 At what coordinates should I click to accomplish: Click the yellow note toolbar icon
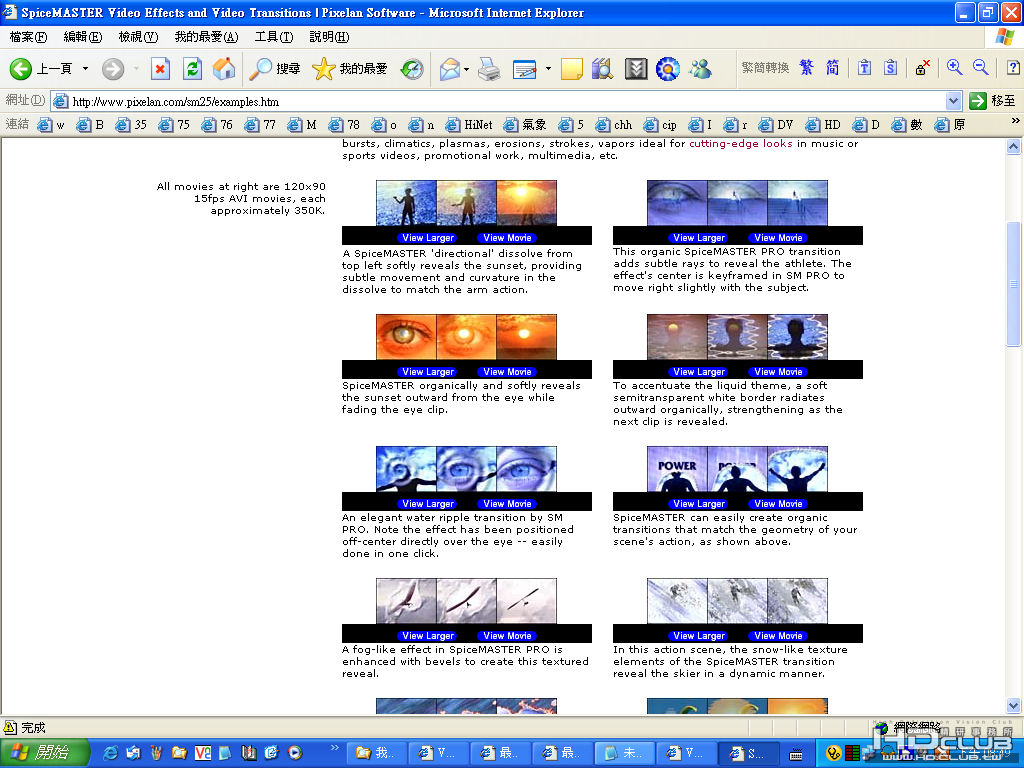(571, 69)
